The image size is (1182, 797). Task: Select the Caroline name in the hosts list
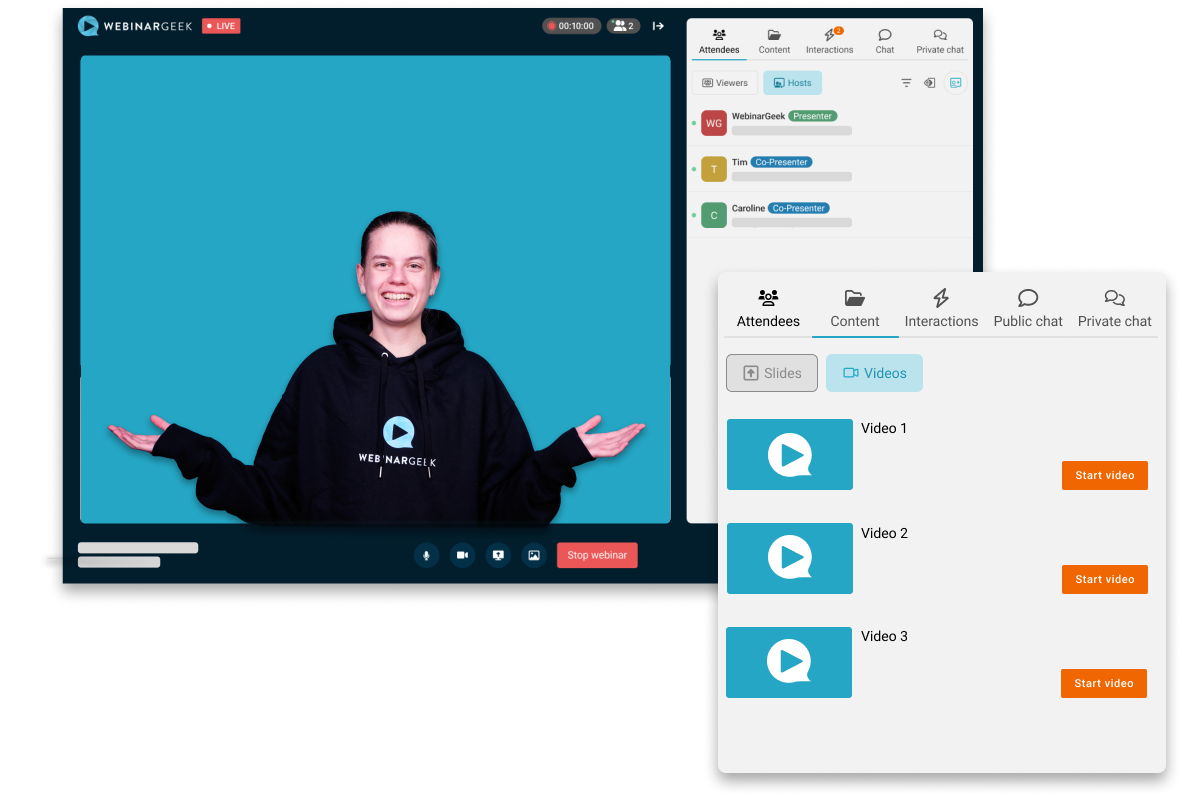pos(748,208)
